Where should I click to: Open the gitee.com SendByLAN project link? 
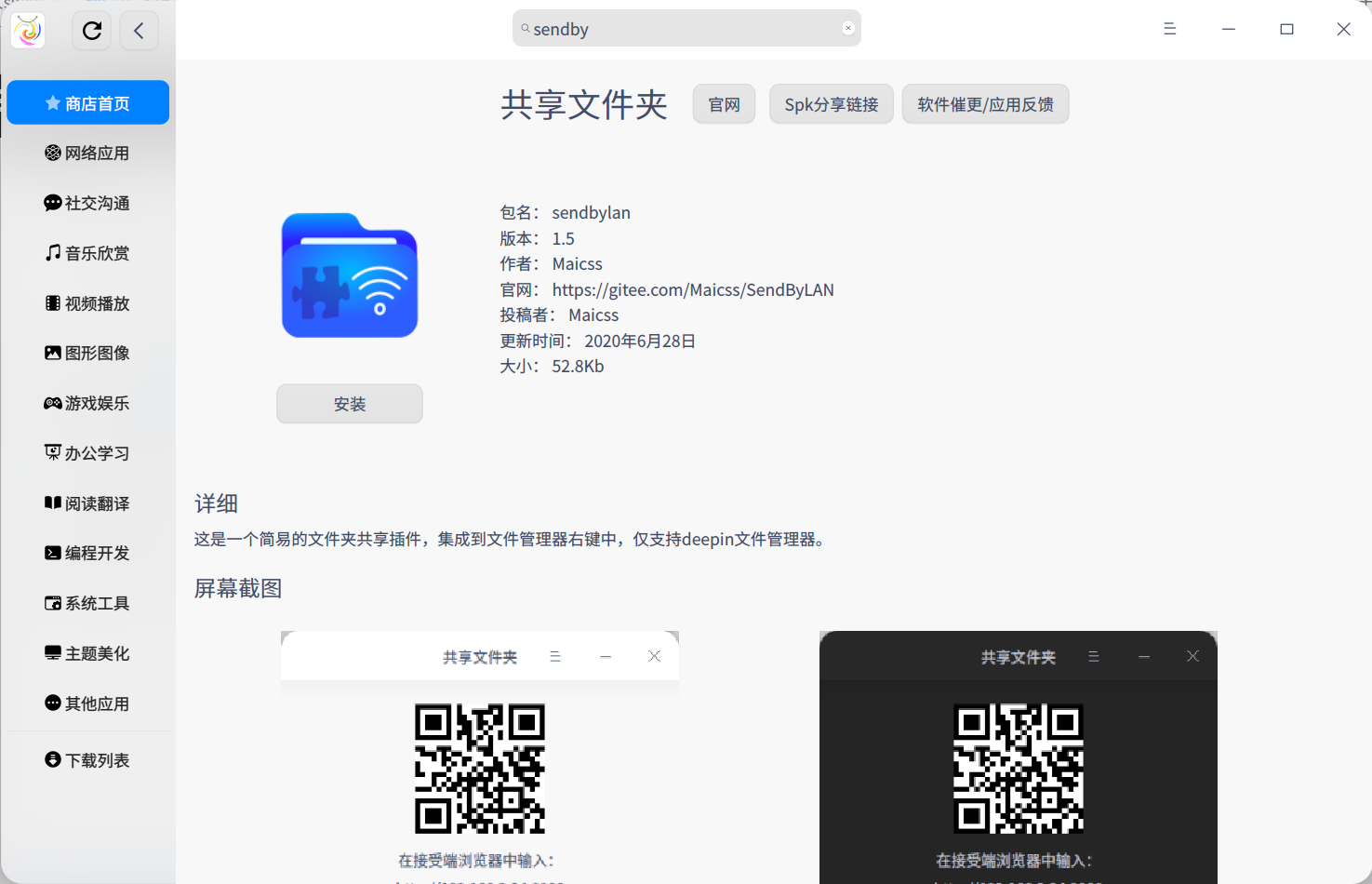[692, 289]
